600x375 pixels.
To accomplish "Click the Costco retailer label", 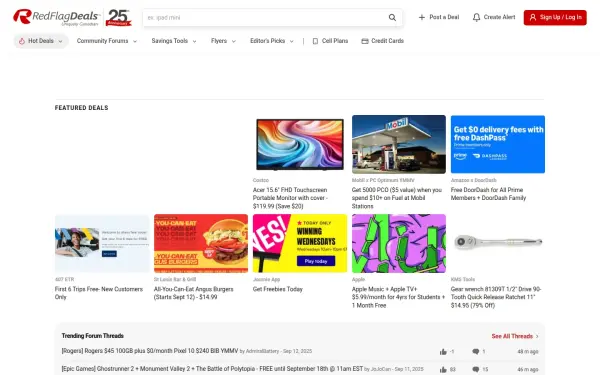I will pos(261,180).
